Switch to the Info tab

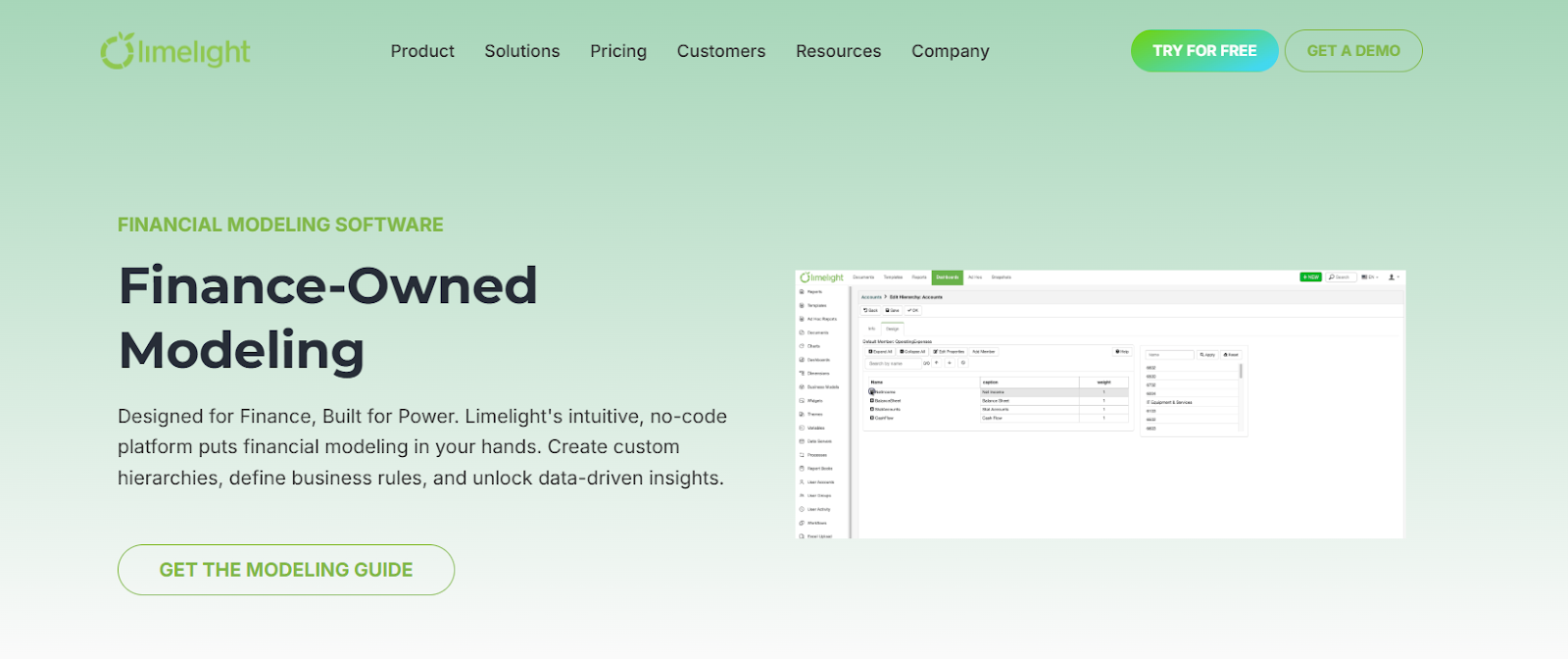pos(871,329)
